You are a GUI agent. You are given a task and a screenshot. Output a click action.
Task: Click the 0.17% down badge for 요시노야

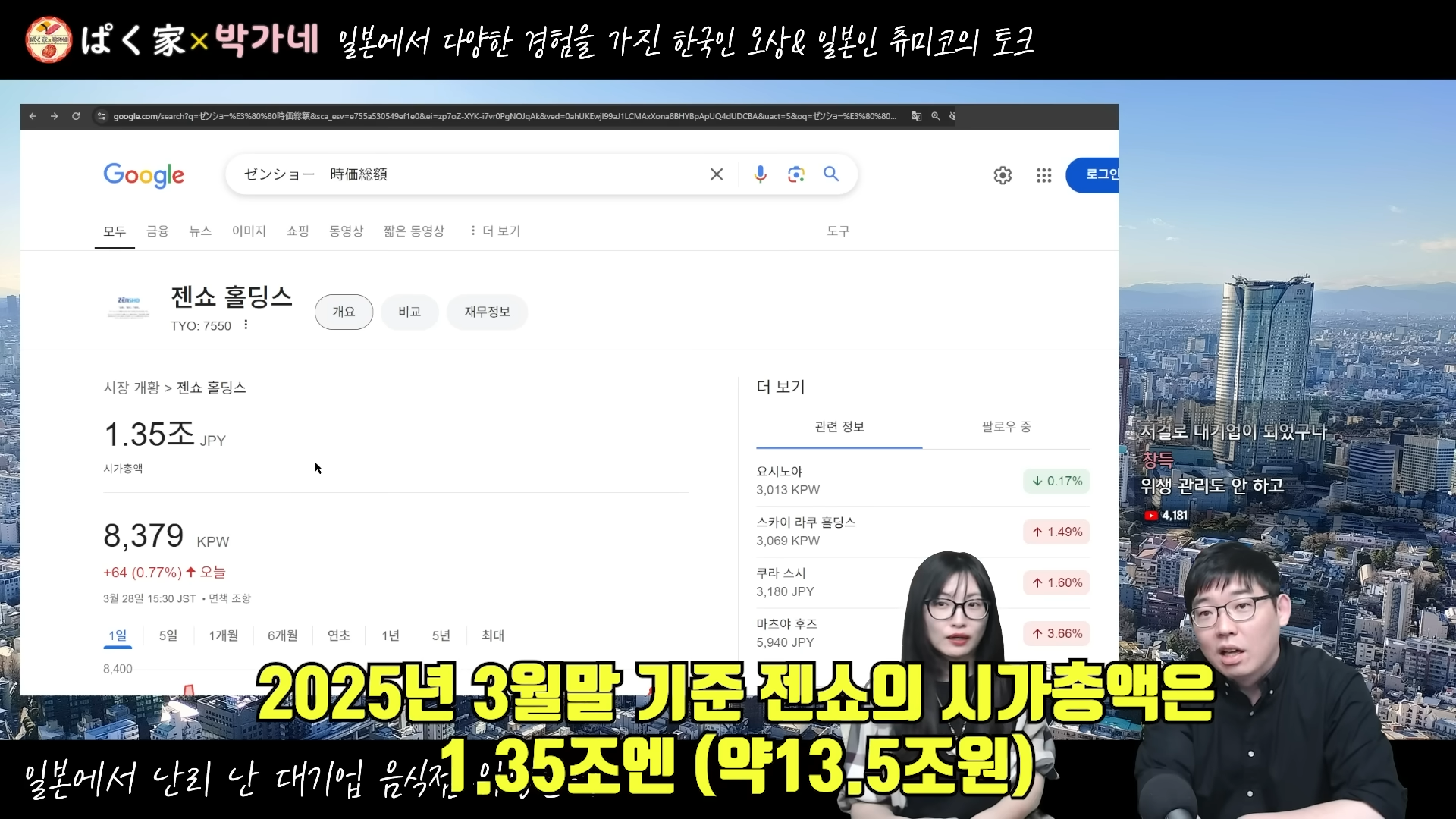coord(1056,481)
